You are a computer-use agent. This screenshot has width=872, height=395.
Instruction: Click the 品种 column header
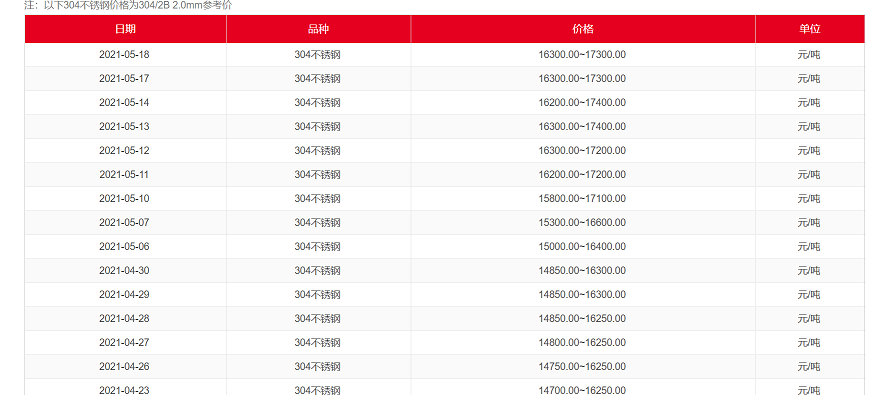point(318,29)
